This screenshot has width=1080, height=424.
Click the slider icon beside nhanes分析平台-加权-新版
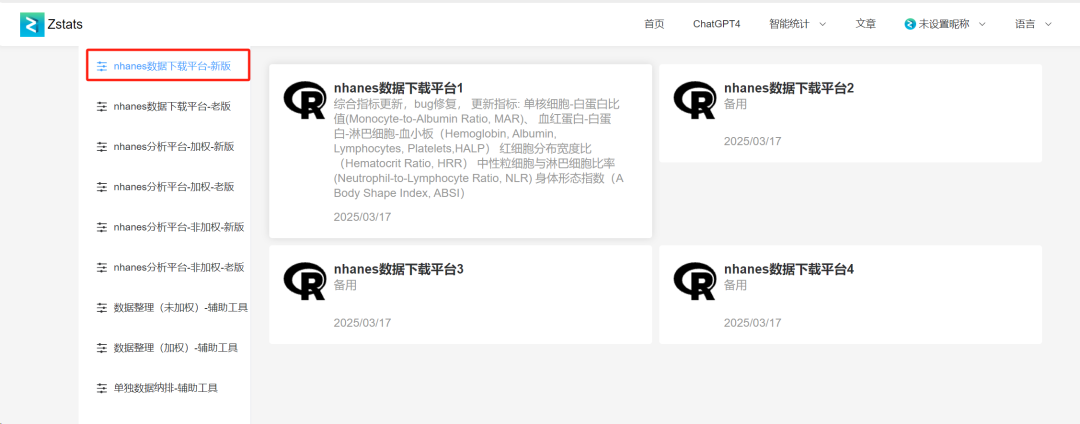coord(102,147)
